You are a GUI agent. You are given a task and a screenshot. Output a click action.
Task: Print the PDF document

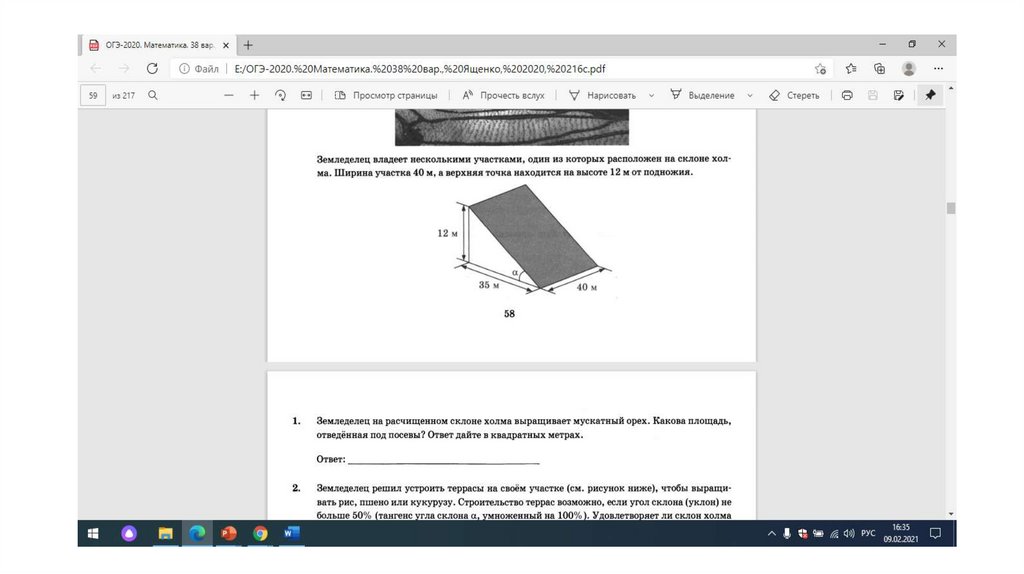847,95
